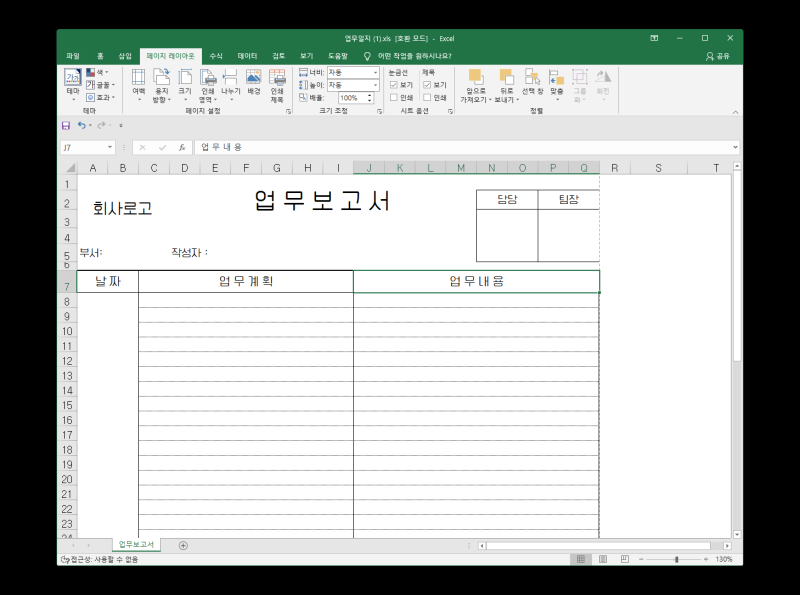
Task: Click the zoom in plus button
Action: click(x=706, y=559)
